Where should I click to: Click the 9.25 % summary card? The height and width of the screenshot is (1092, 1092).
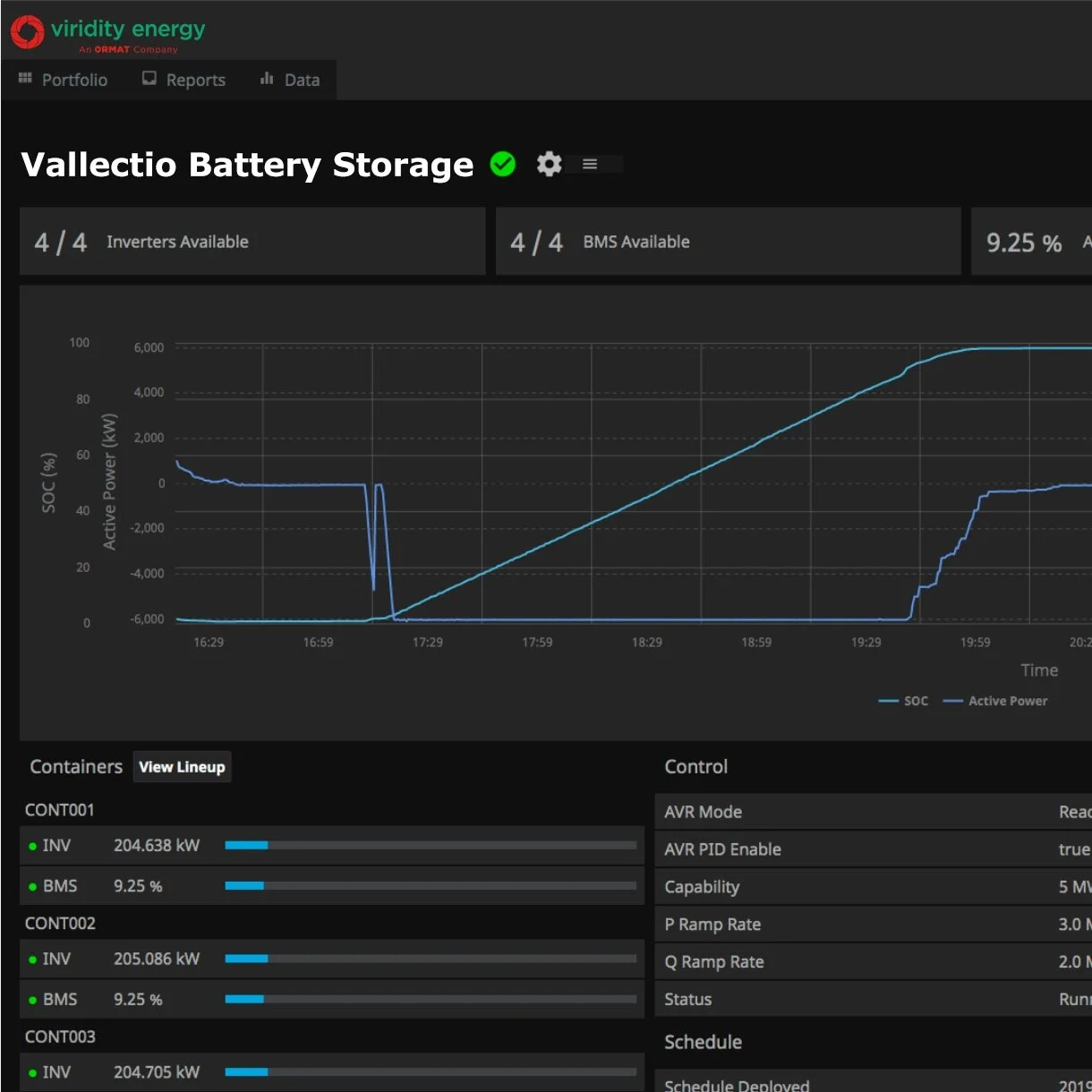(x=1032, y=242)
